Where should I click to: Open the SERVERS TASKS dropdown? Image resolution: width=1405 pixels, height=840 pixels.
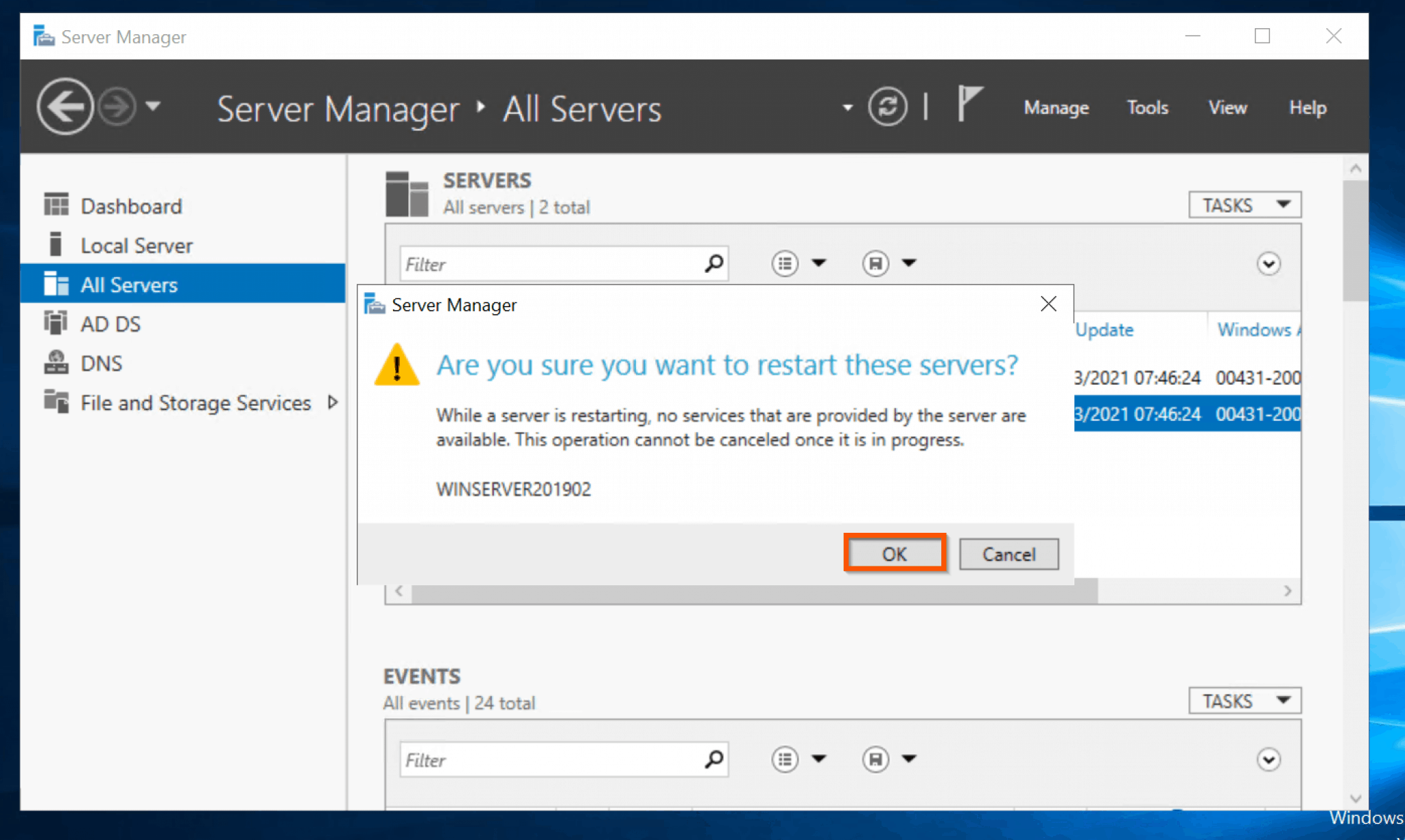(x=1244, y=204)
